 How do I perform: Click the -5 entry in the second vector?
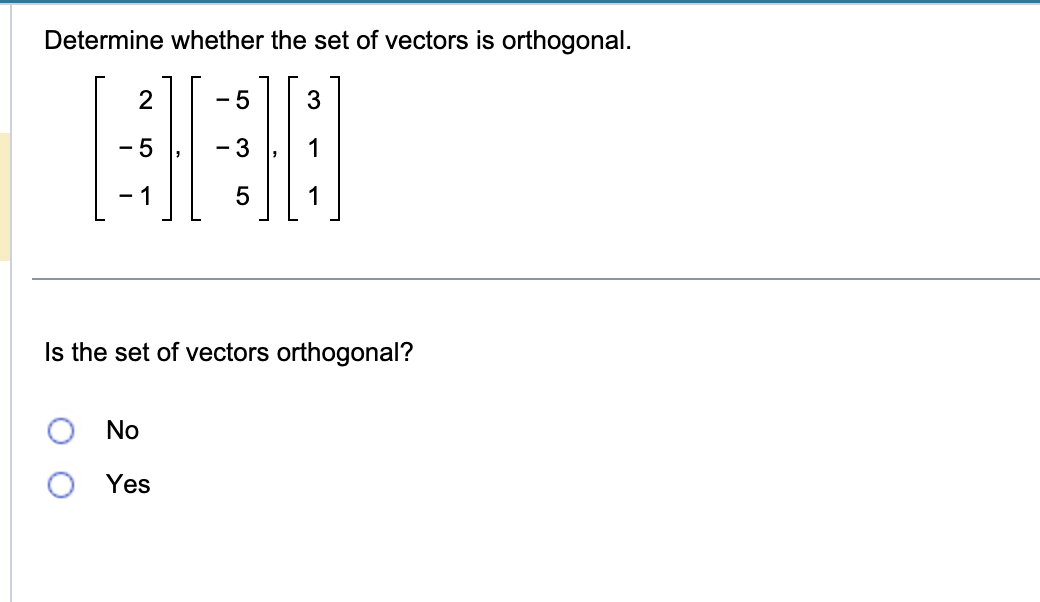click(231, 99)
